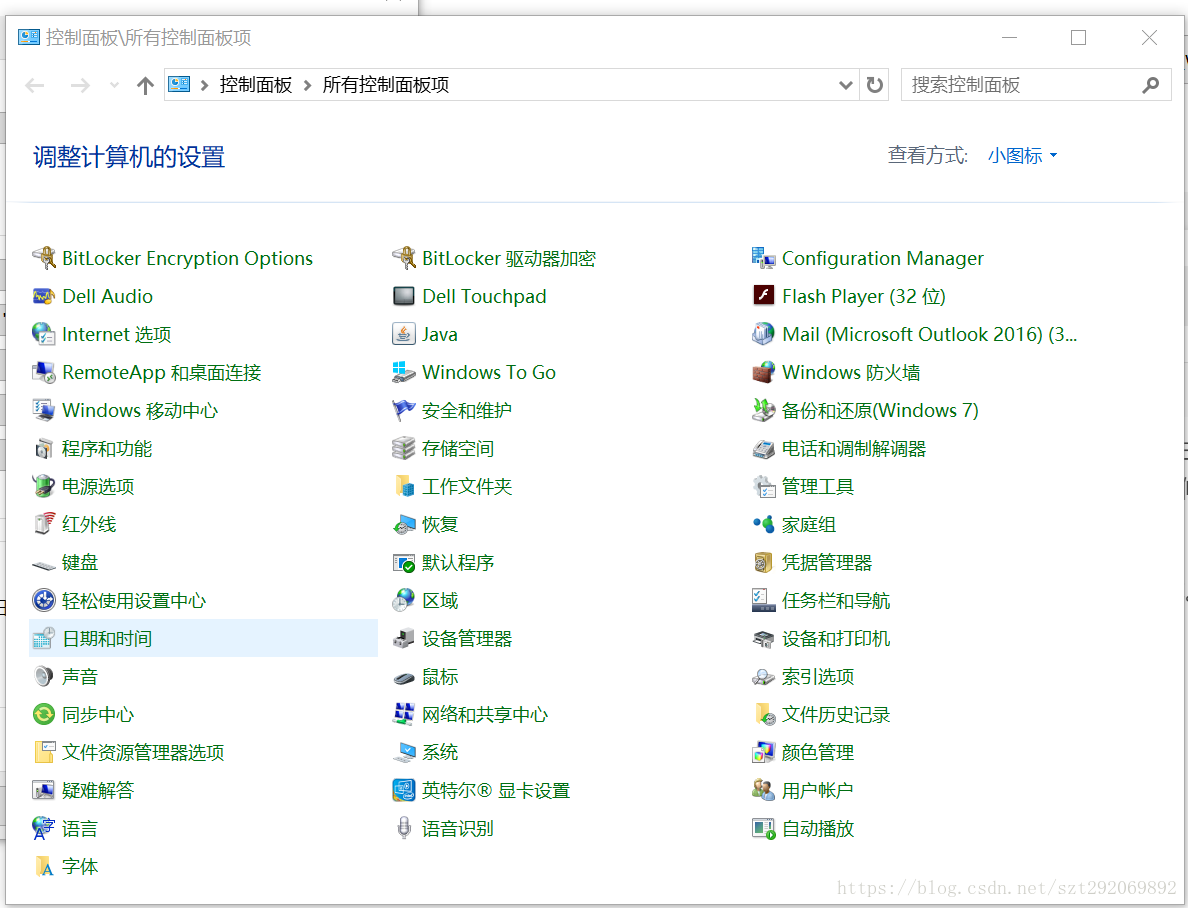Expand chevron after 控制面板 breadcrumb
The width and height of the screenshot is (1188, 908).
[308, 85]
